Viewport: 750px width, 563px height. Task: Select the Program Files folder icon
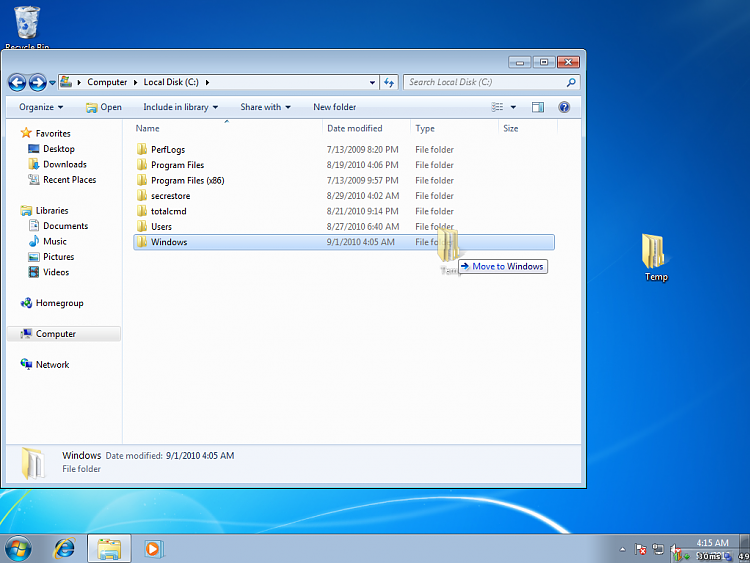coord(142,165)
